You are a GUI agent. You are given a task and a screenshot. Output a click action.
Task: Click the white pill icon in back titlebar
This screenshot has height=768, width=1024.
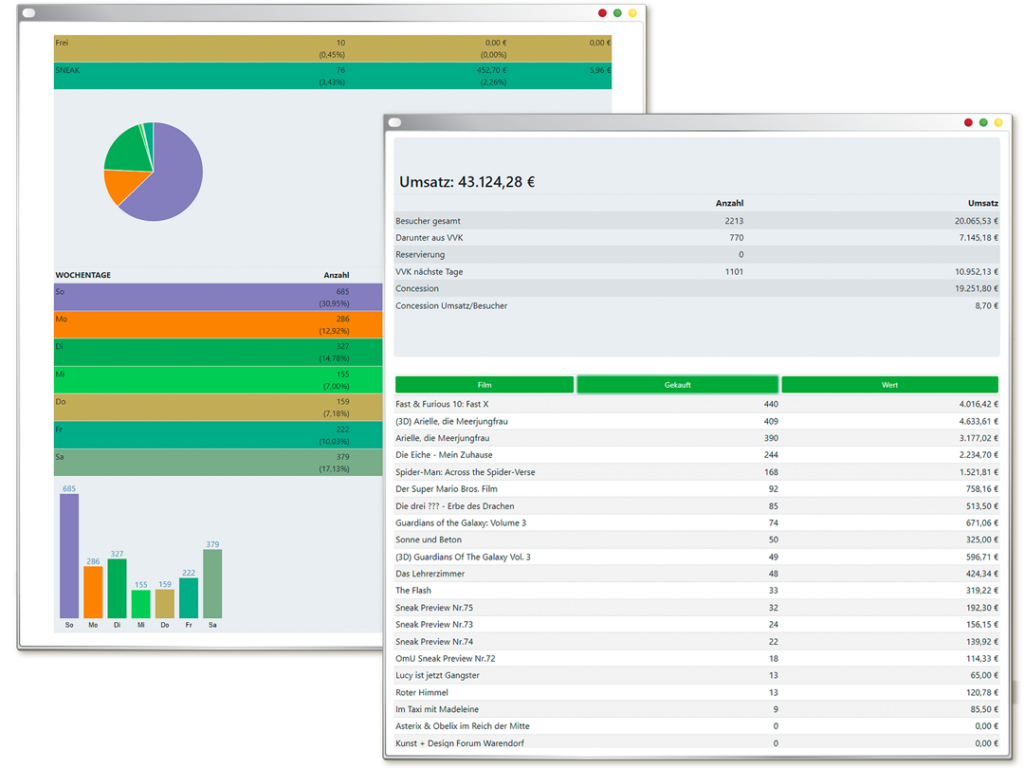(29, 12)
